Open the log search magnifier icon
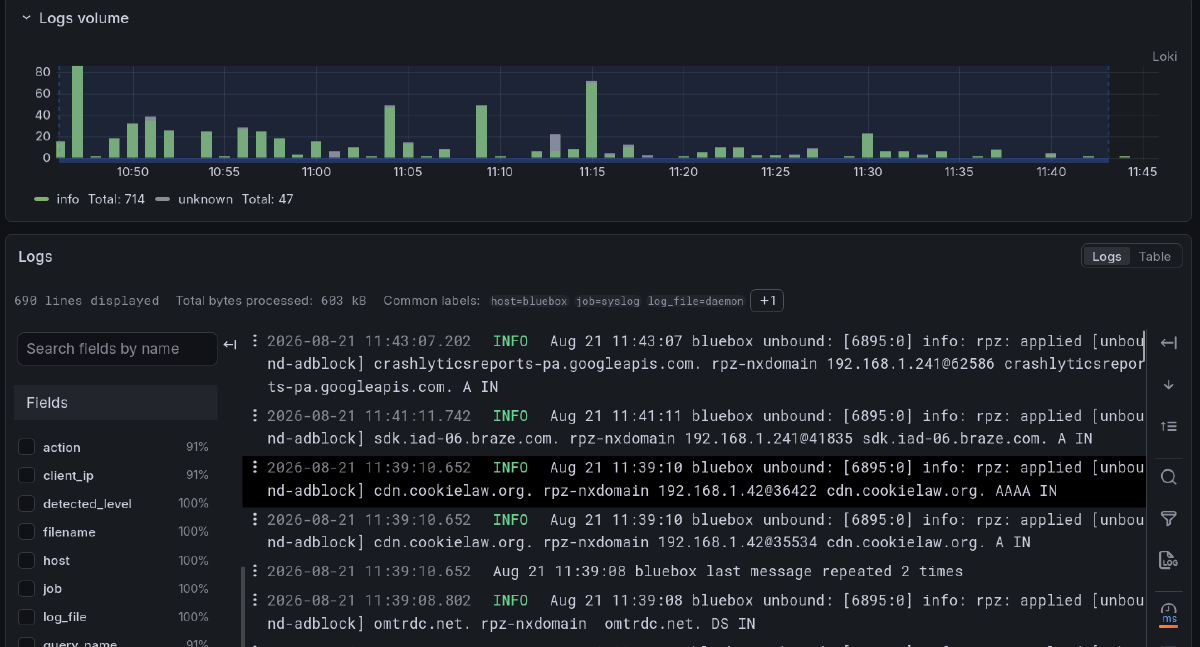 1168,477
